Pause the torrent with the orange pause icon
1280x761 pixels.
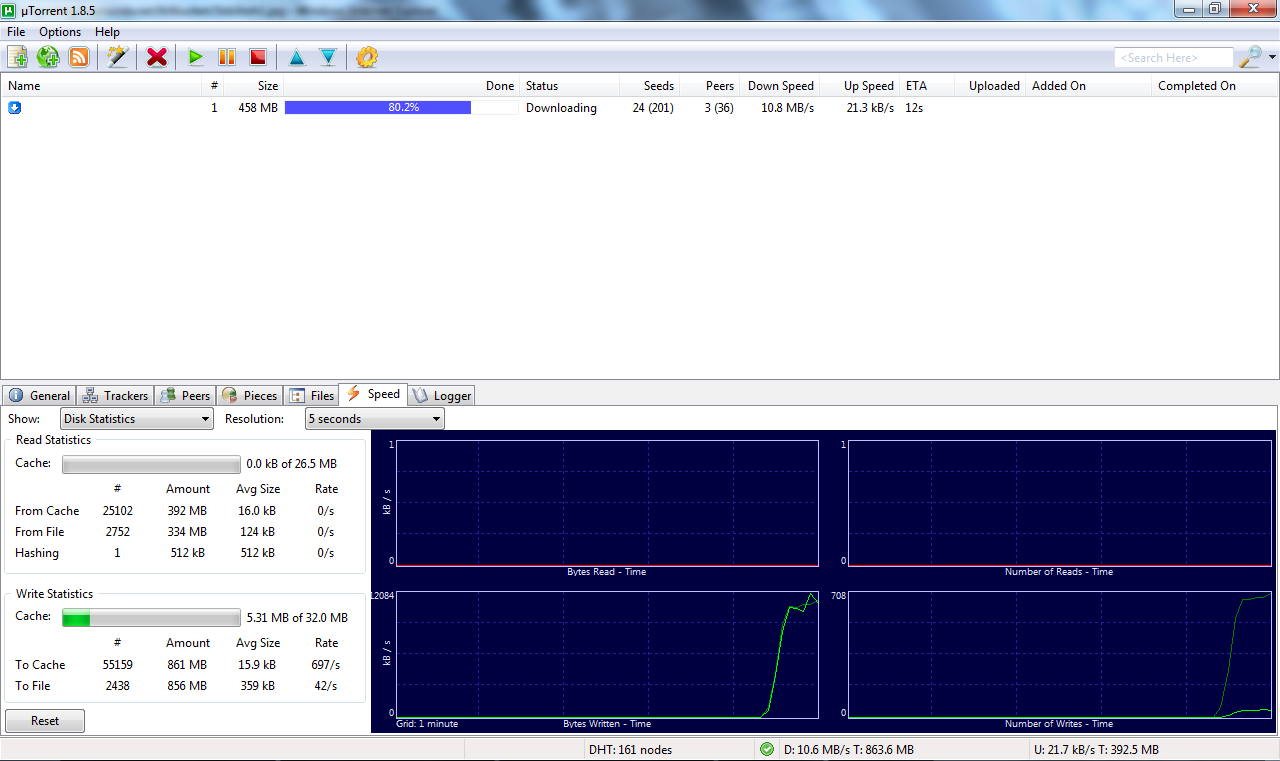tap(227, 57)
